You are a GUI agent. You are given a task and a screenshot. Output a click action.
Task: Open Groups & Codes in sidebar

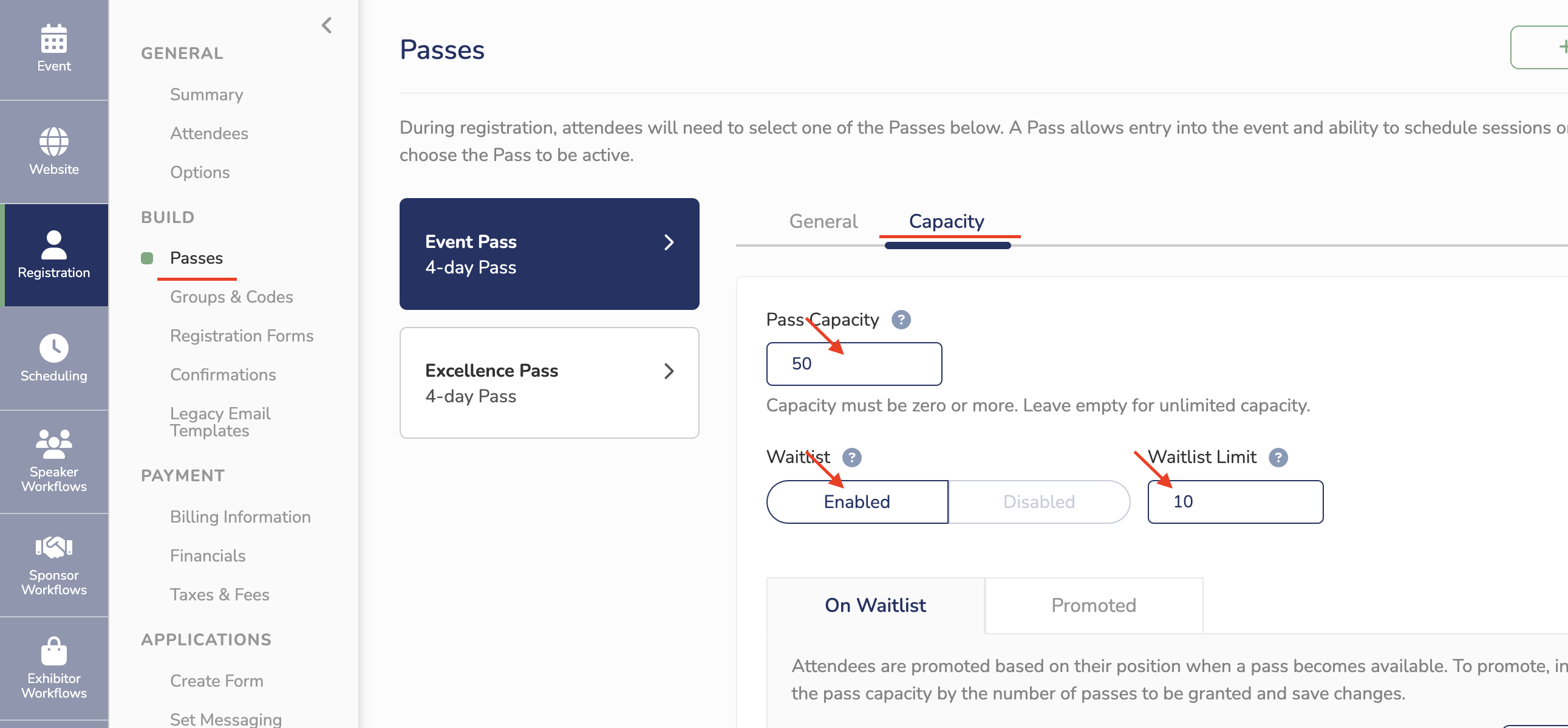231,297
